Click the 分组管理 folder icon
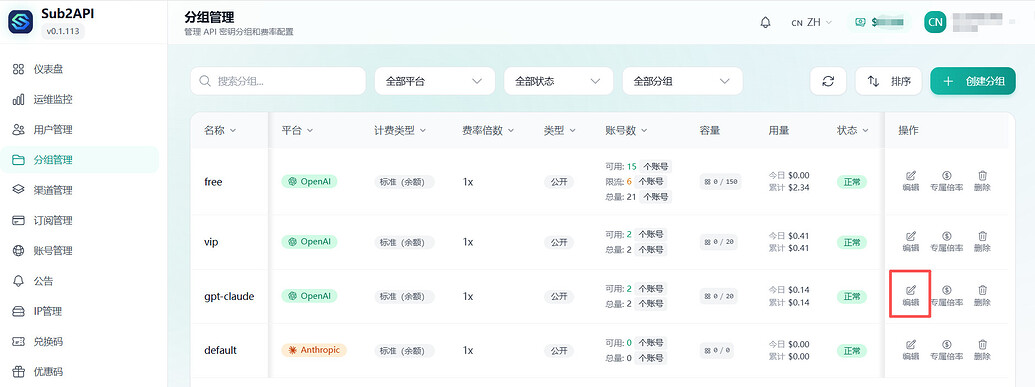1035x387 pixels. coord(18,160)
